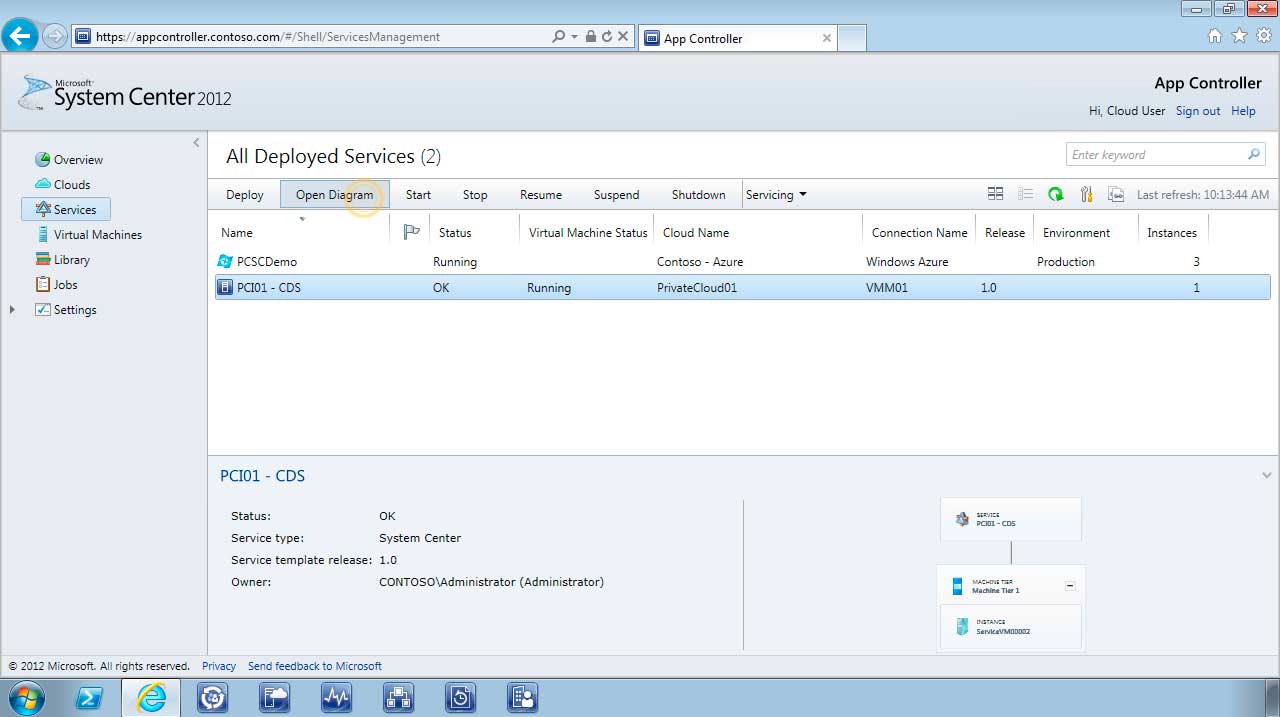Click the address bar padlock icon

[590, 36]
